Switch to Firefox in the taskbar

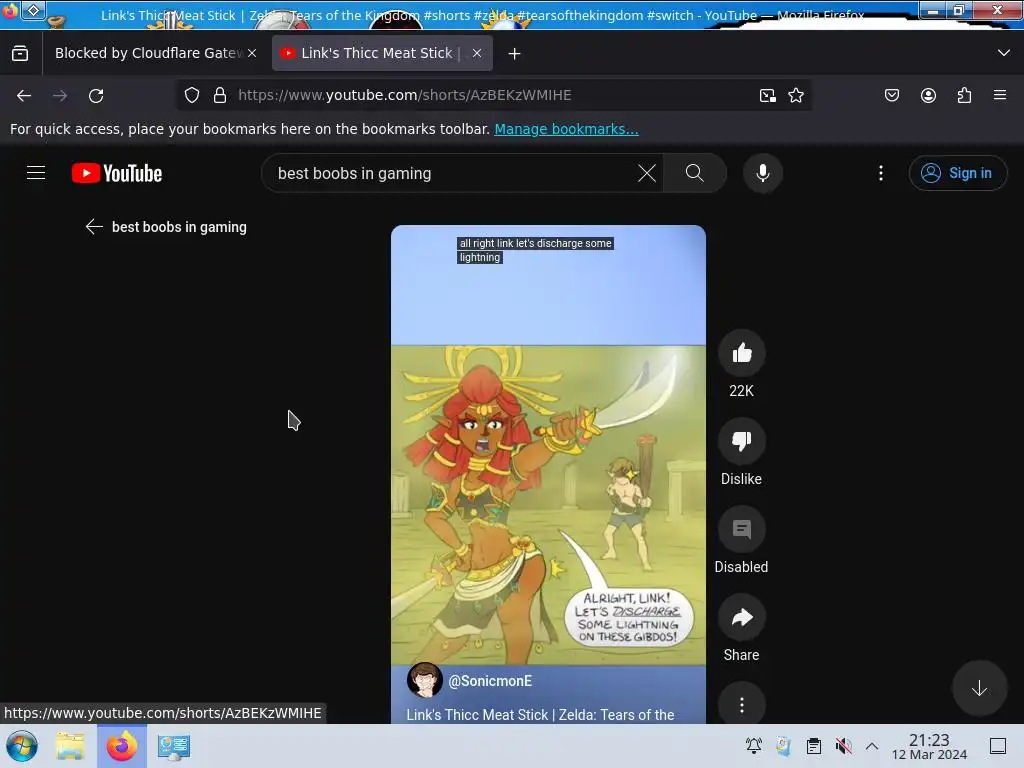pyautogui.click(x=122, y=746)
